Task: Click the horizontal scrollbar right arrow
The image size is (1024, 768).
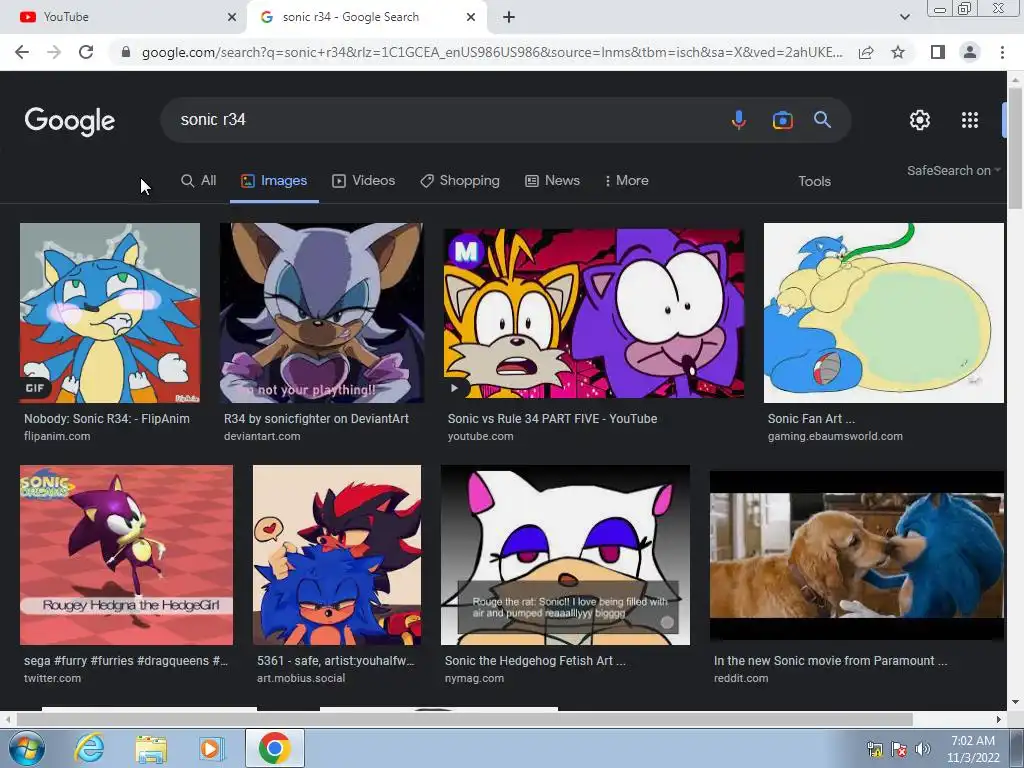Action: click(999, 719)
